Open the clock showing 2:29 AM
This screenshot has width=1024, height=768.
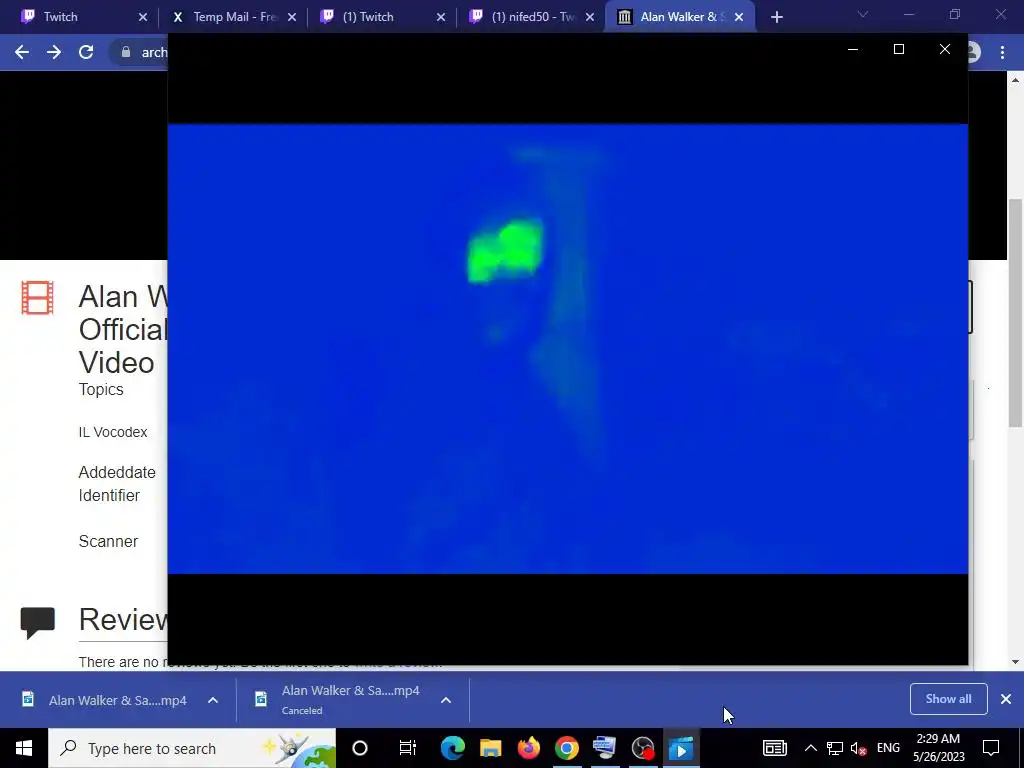(x=938, y=748)
